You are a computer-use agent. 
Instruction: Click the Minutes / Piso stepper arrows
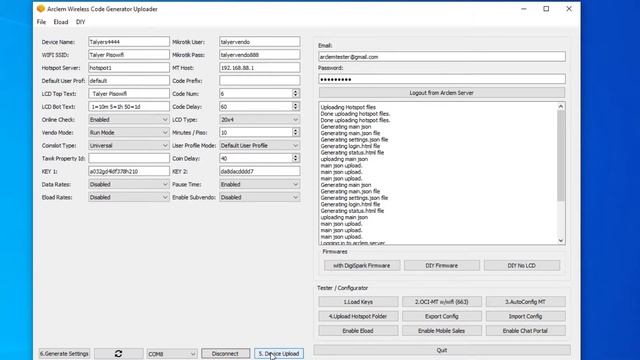(x=295, y=132)
